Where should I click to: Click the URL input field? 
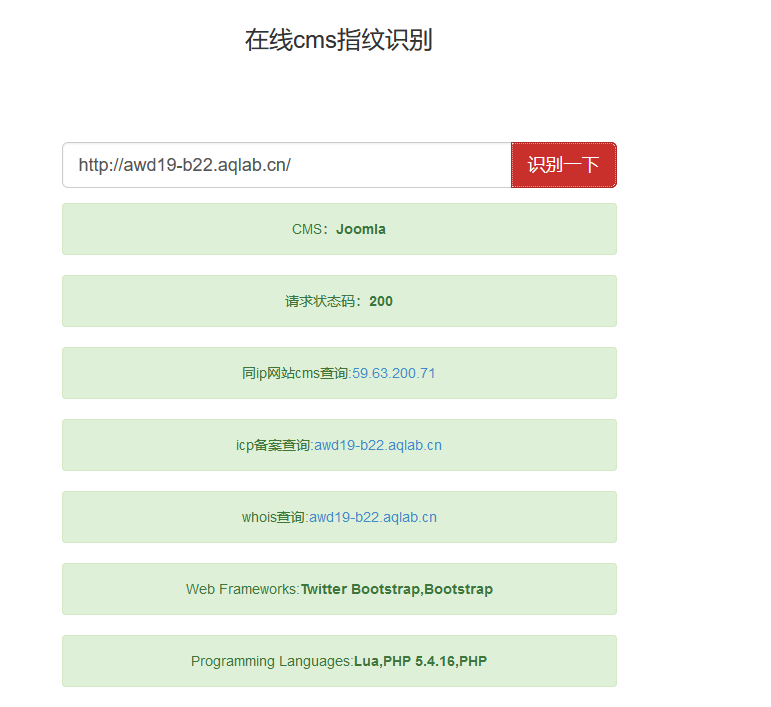287,165
